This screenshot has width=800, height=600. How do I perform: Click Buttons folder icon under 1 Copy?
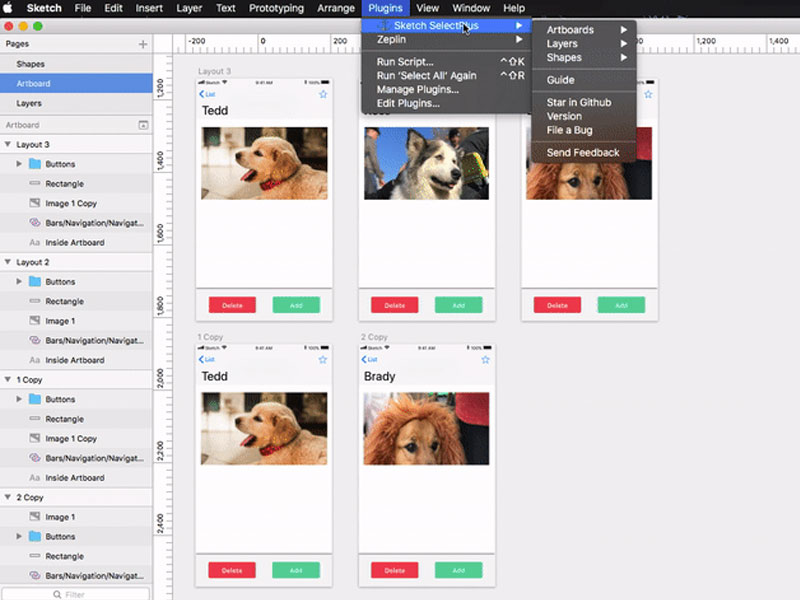pyautogui.click(x=35, y=399)
